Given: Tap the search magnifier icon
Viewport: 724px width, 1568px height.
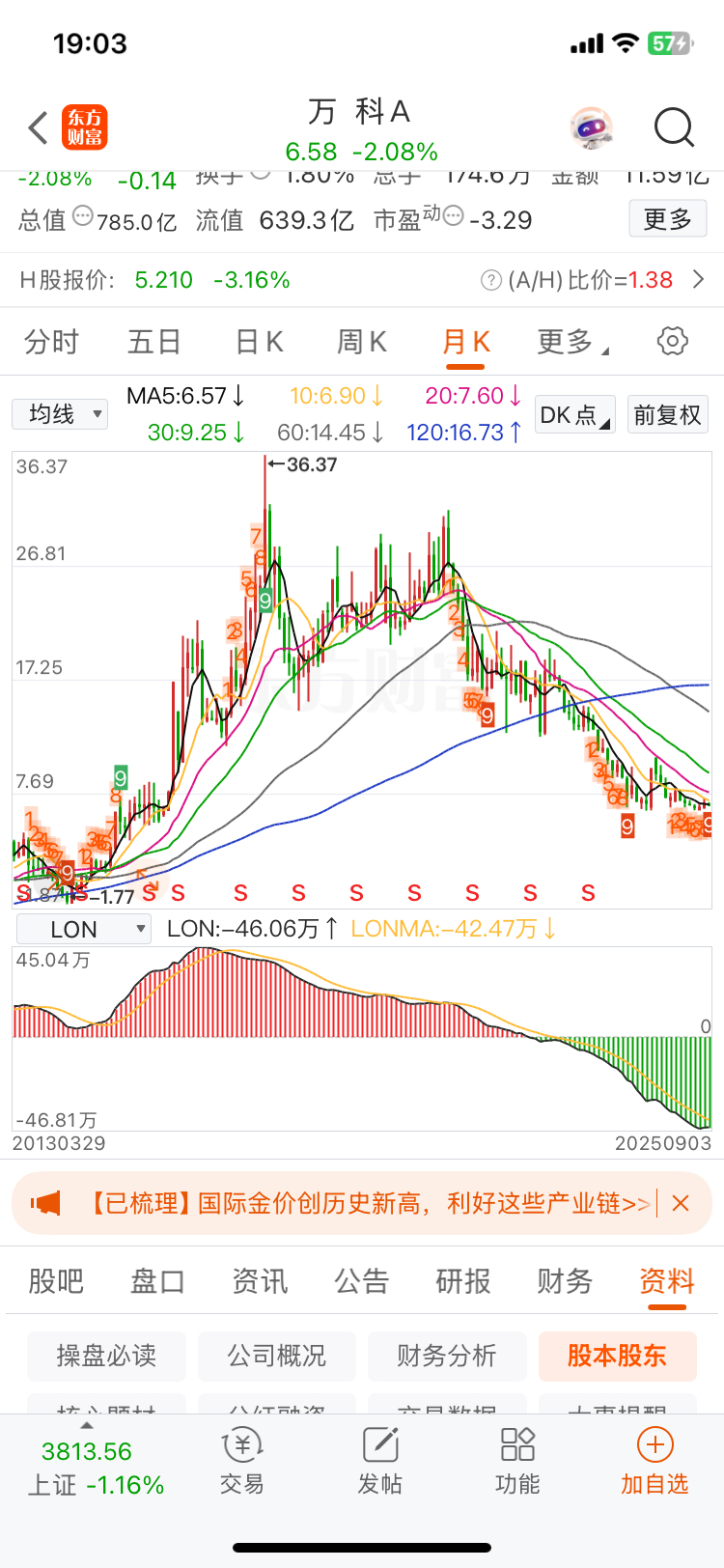Looking at the screenshot, I should (x=674, y=127).
